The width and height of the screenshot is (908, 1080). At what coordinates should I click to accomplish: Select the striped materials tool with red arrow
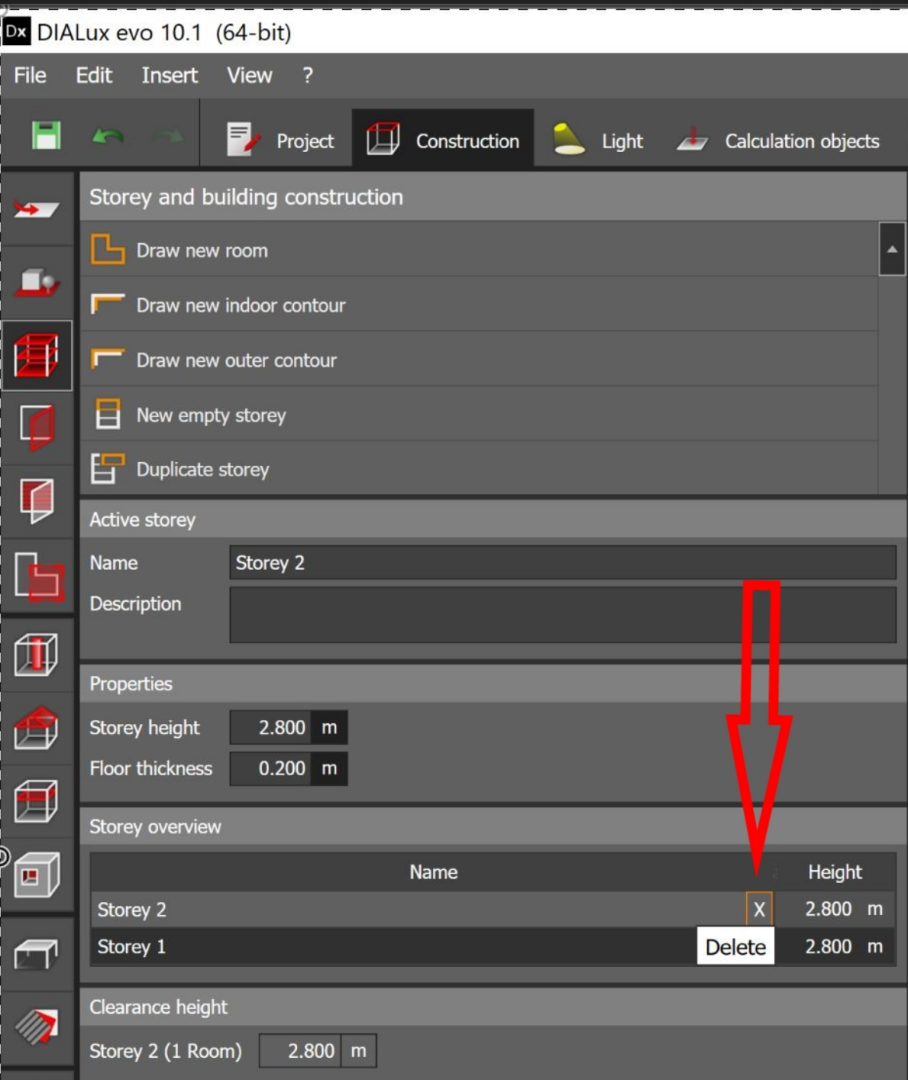coord(37,1028)
